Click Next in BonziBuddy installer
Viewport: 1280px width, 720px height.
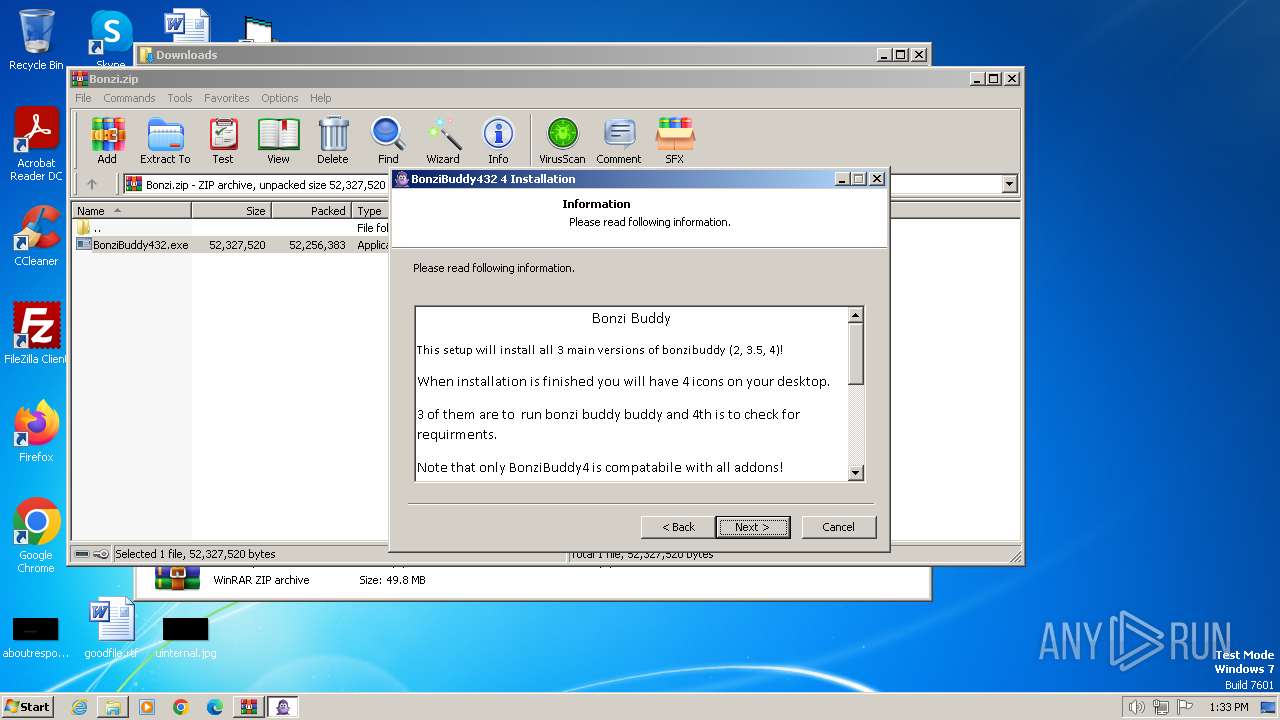click(x=752, y=527)
